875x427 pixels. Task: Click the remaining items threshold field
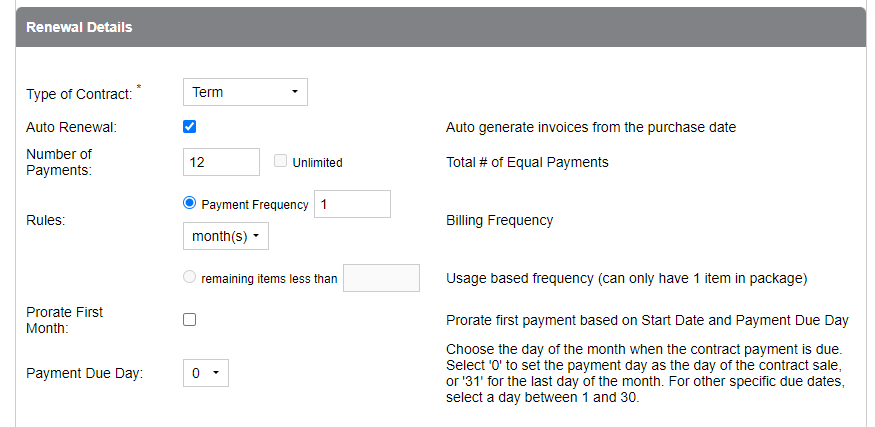[381, 278]
